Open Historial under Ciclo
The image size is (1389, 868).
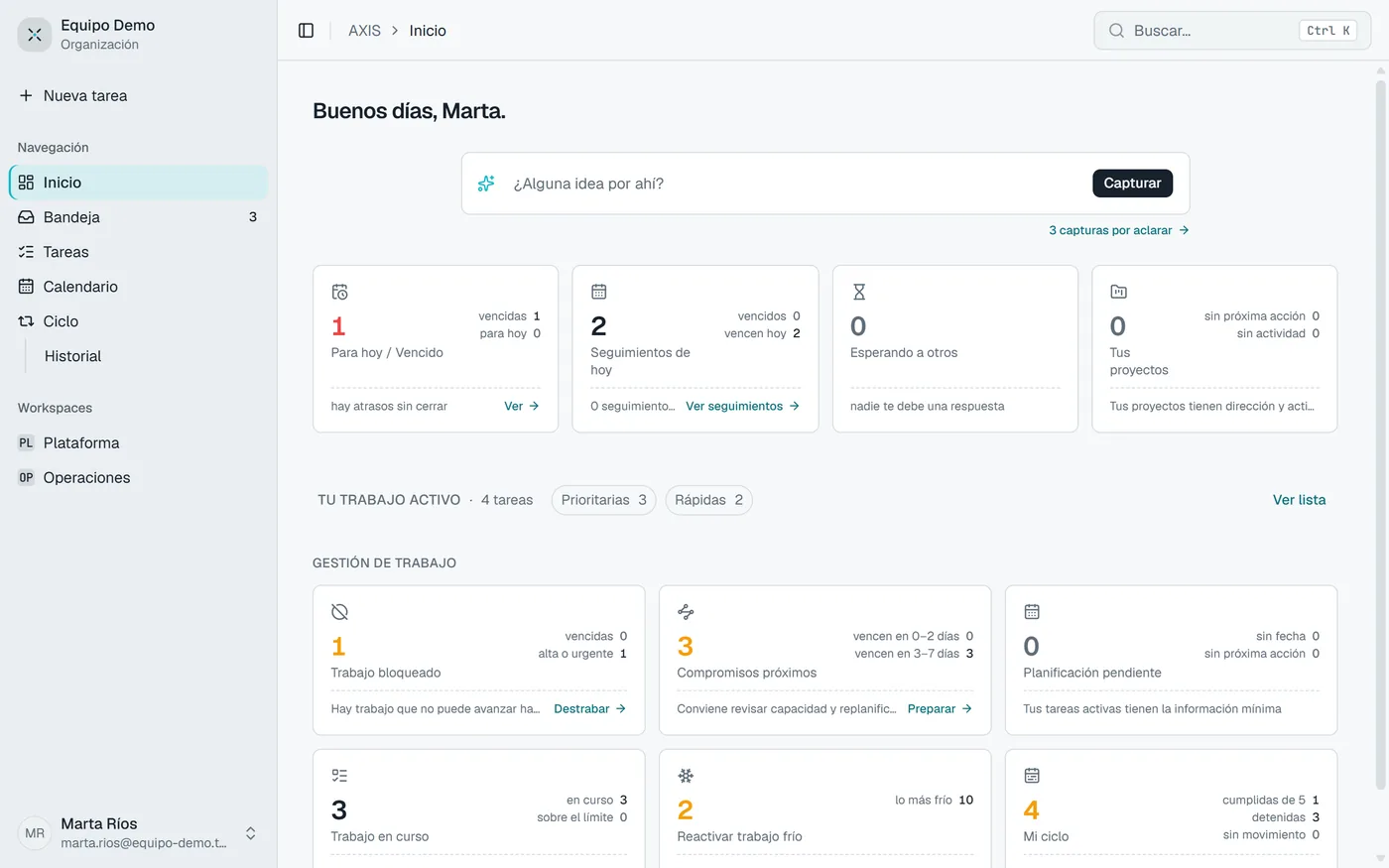tap(151, 356)
